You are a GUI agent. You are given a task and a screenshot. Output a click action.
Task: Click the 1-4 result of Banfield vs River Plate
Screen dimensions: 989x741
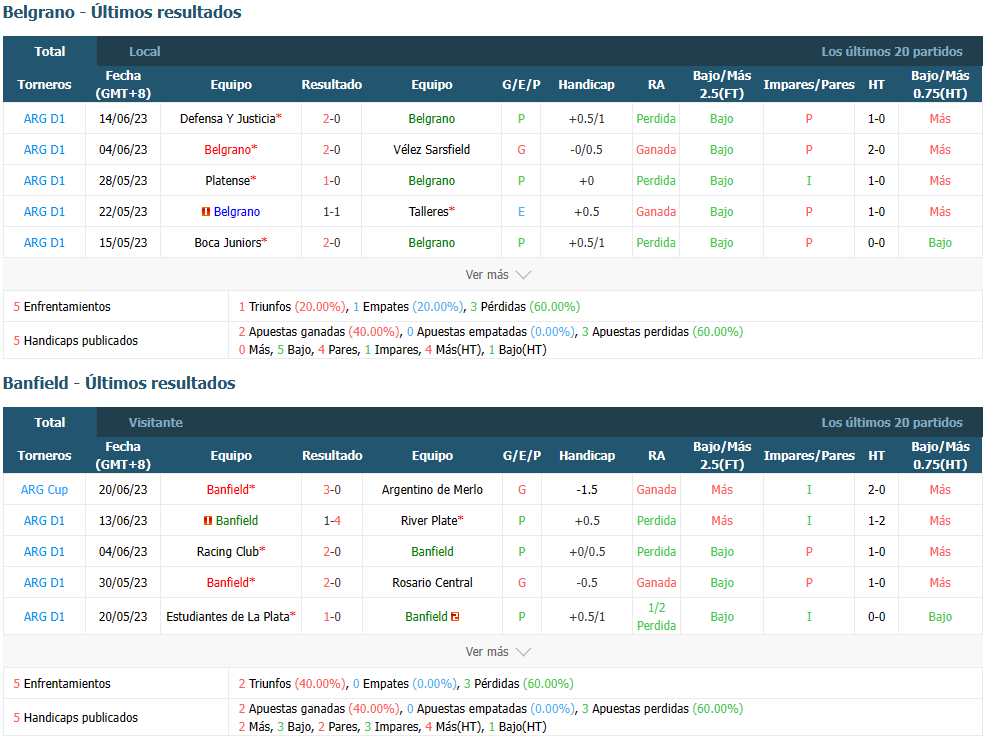coord(332,521)
